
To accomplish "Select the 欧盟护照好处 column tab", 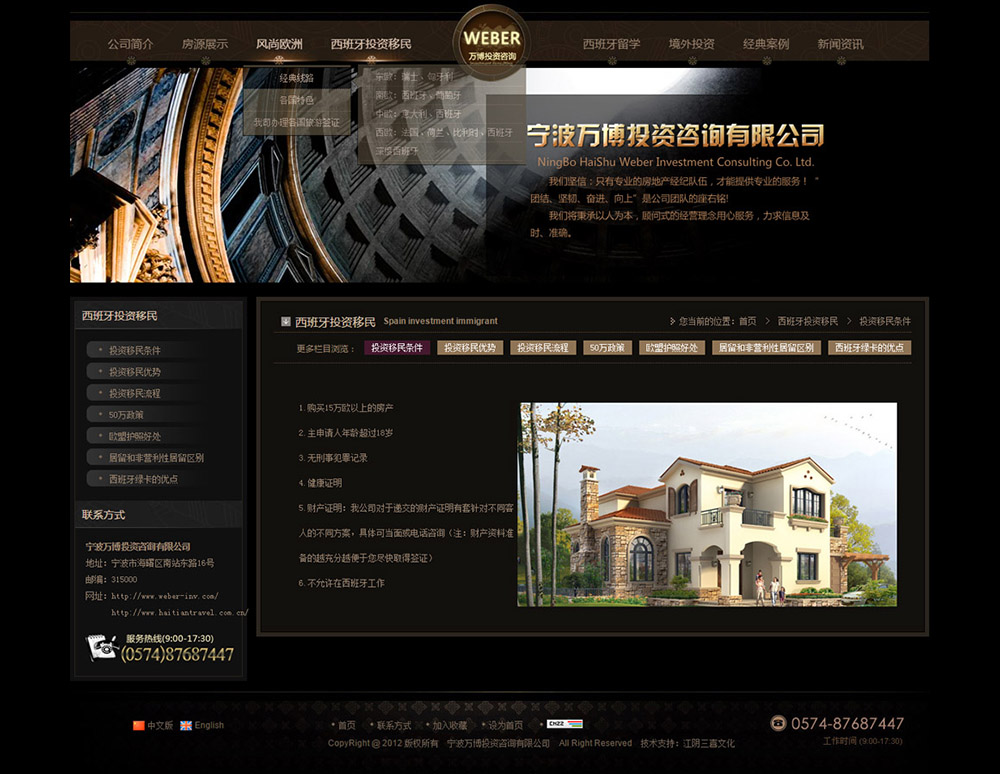I will coord(671,348).
